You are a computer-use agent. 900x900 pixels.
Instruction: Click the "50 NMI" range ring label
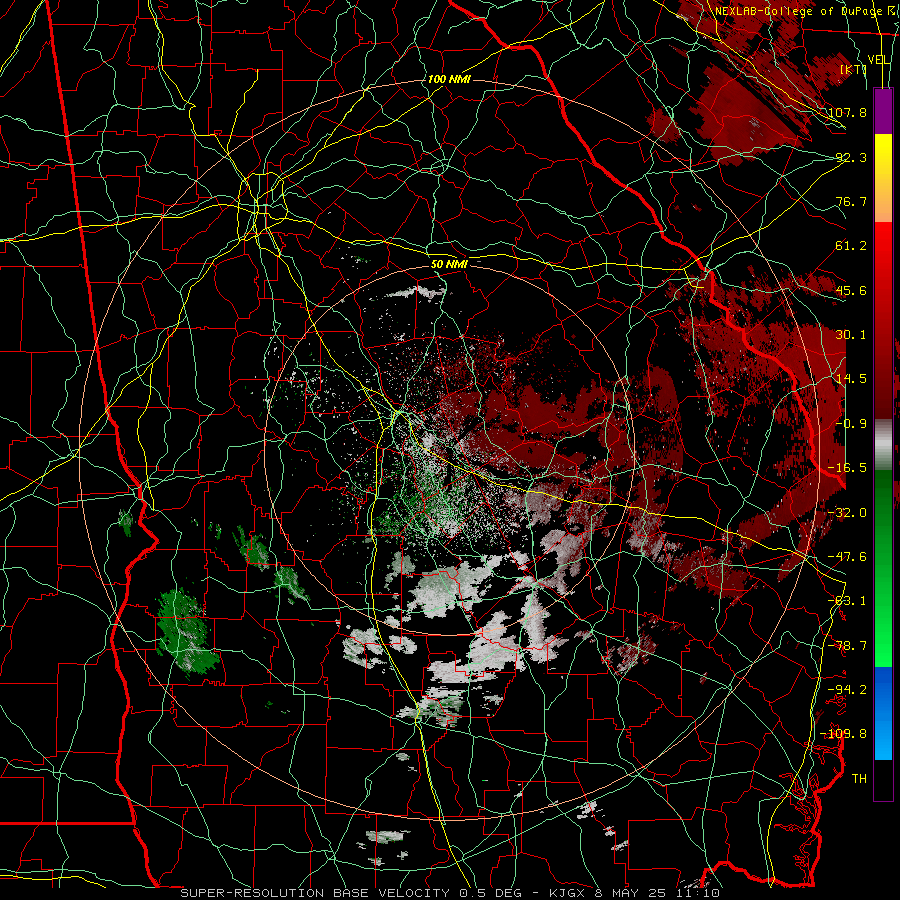point(449,265)
